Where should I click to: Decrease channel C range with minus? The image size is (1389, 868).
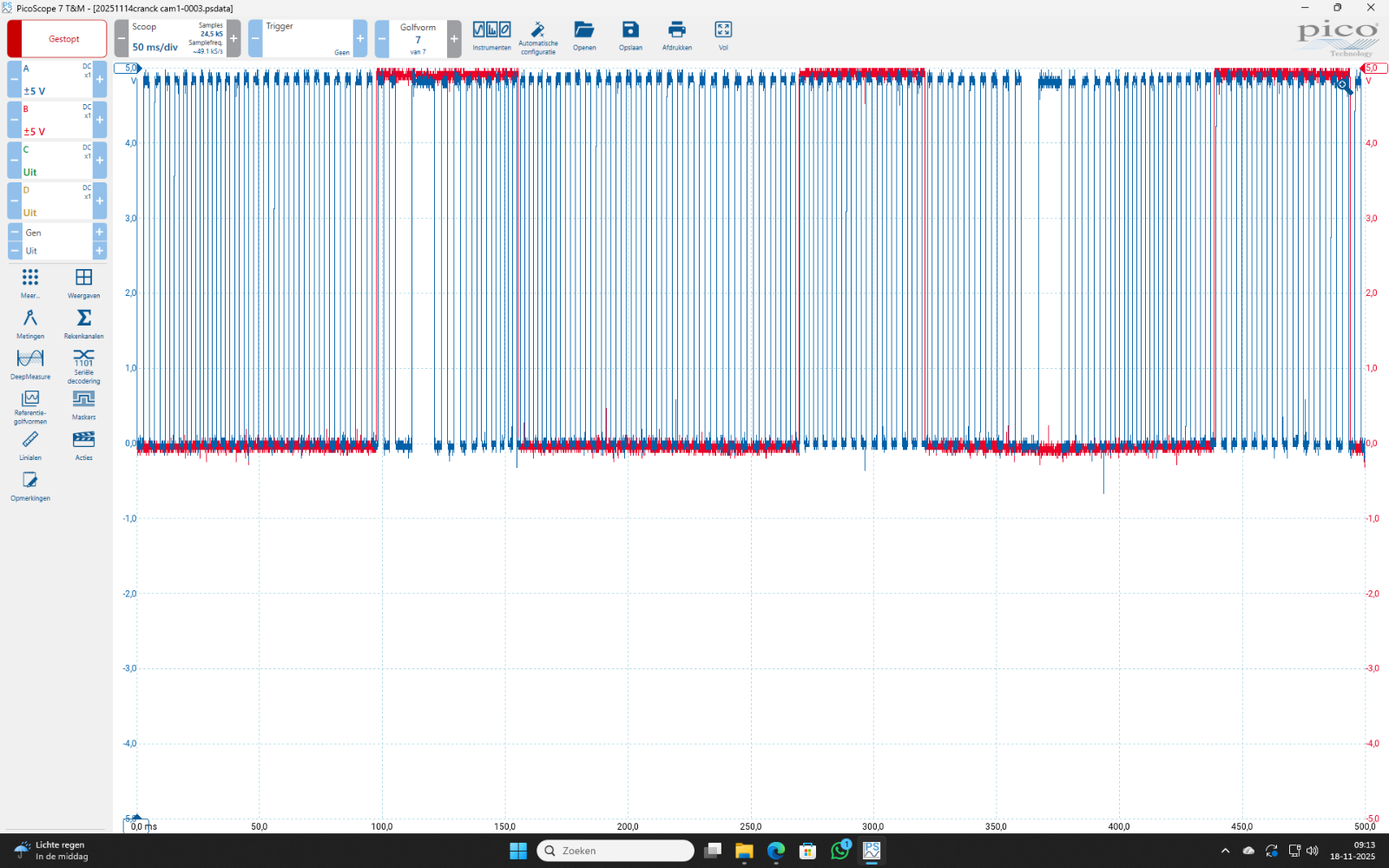15,161
